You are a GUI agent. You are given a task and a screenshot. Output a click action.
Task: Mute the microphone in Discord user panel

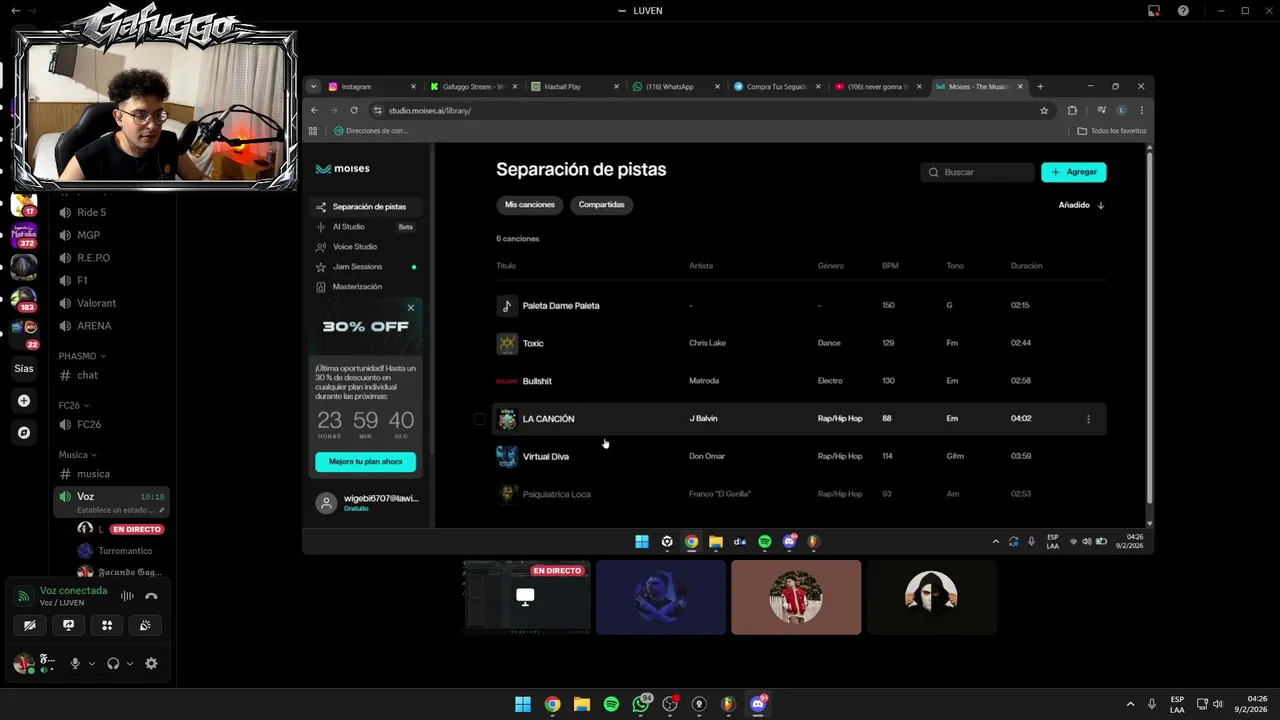(x=74, y=663)
